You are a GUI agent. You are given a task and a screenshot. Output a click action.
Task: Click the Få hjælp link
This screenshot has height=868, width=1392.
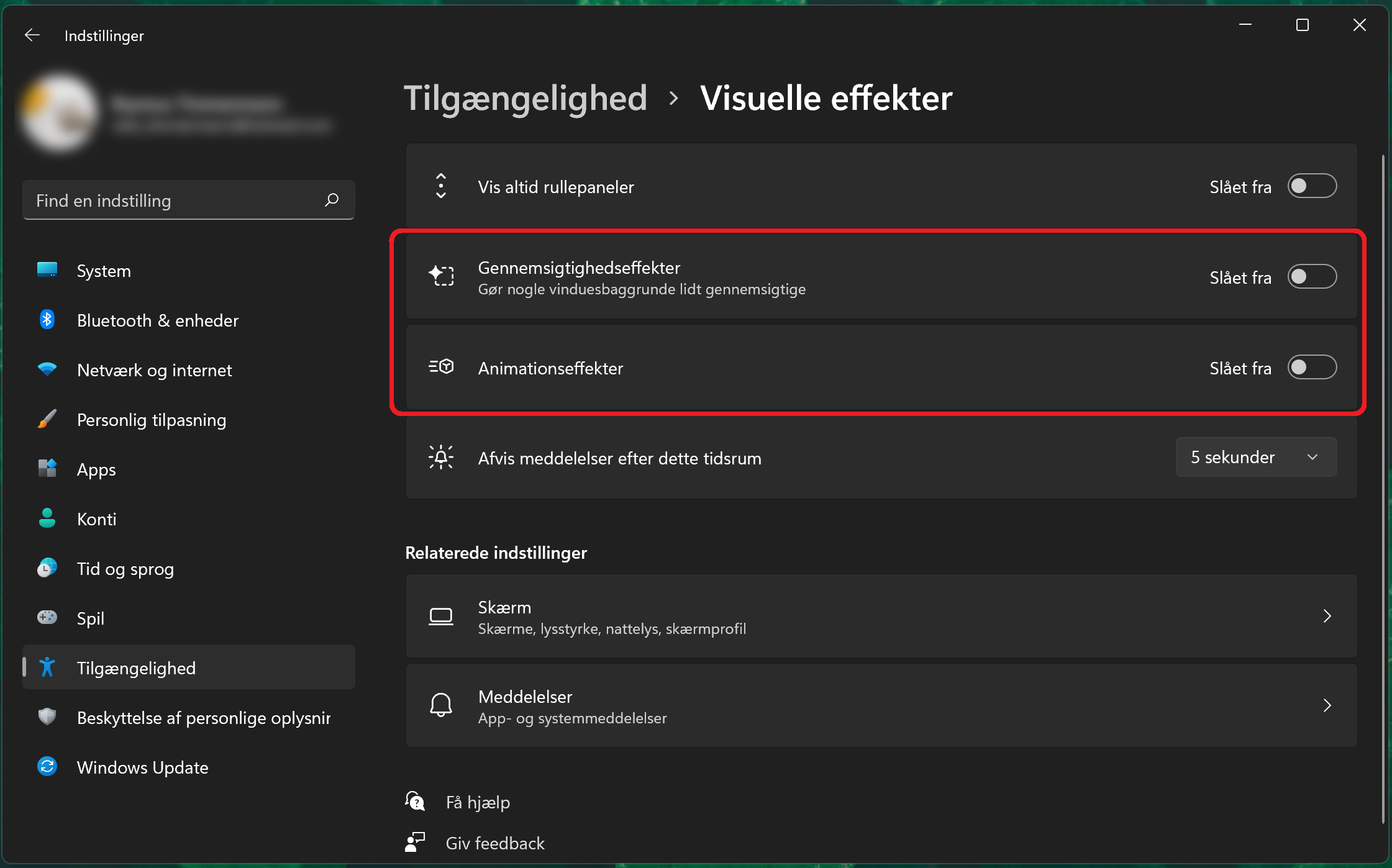point(478,802)
